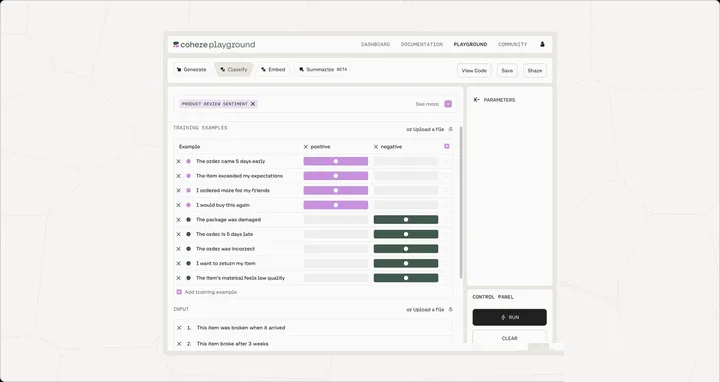Image resolution: width=720 pixels, height=382 pixels.
Task: Add a new label column plus icon
Action: click(446, 146)
